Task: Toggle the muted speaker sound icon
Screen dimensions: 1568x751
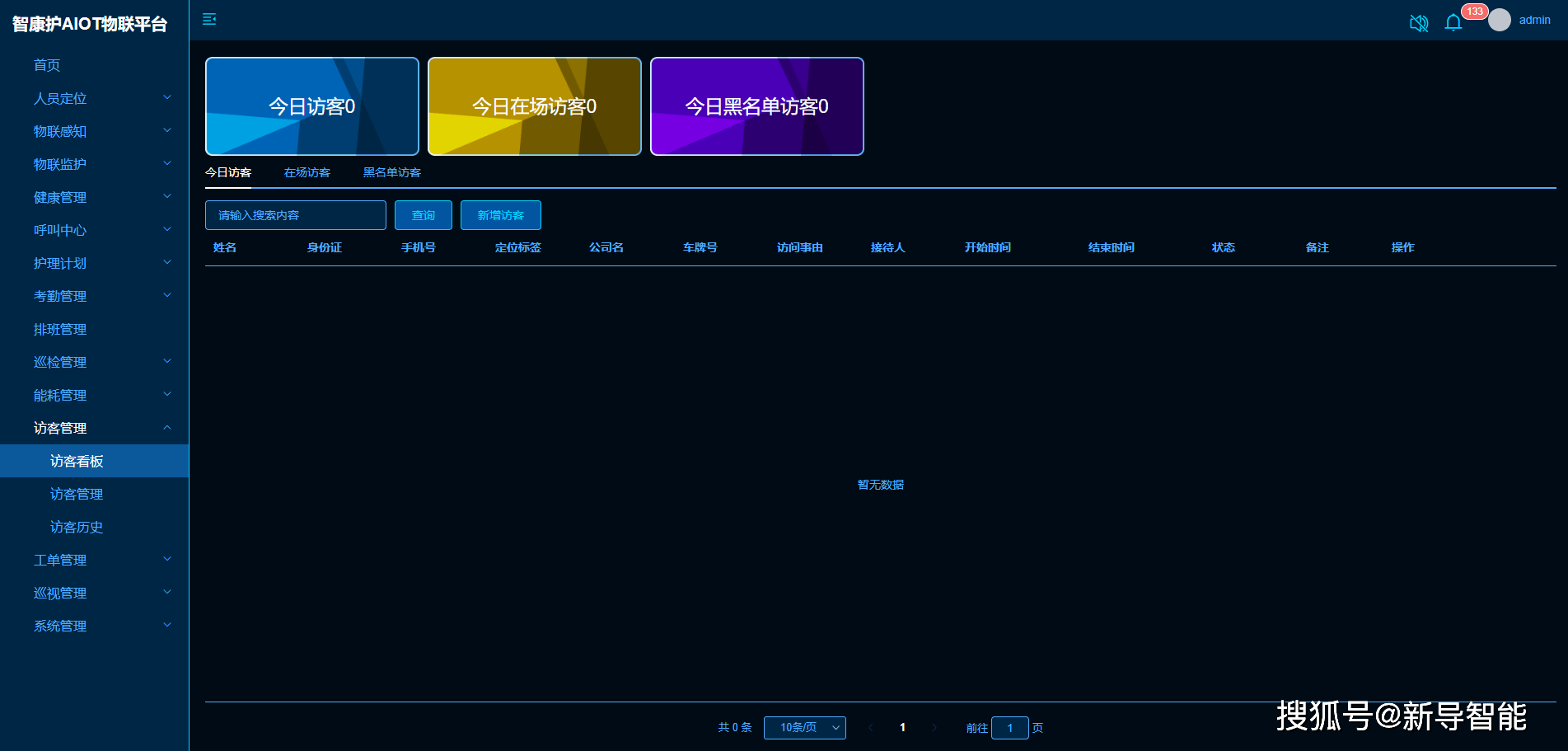Action: pos(1418,23)
